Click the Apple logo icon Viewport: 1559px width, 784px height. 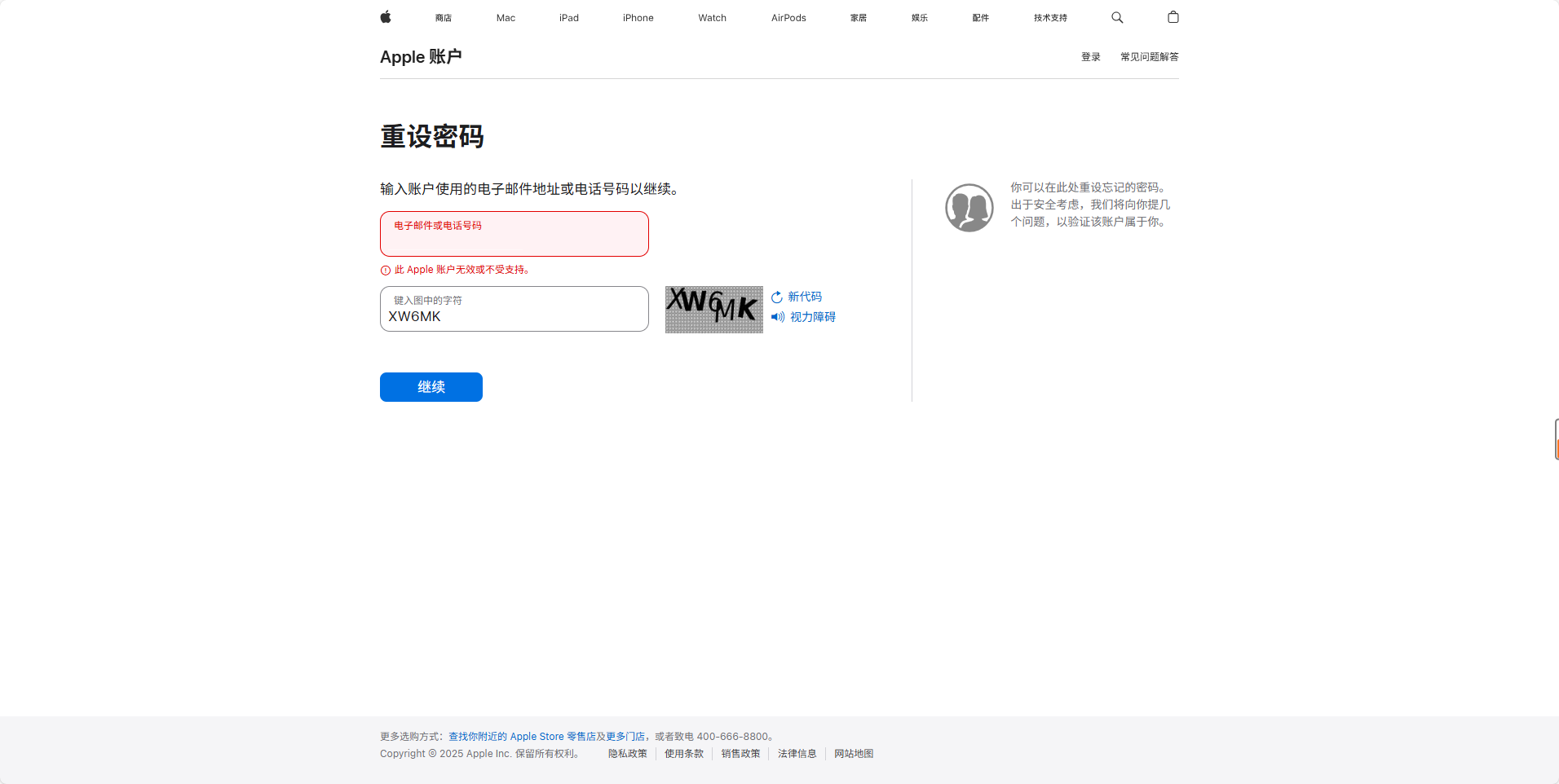[x=386, y=17]
